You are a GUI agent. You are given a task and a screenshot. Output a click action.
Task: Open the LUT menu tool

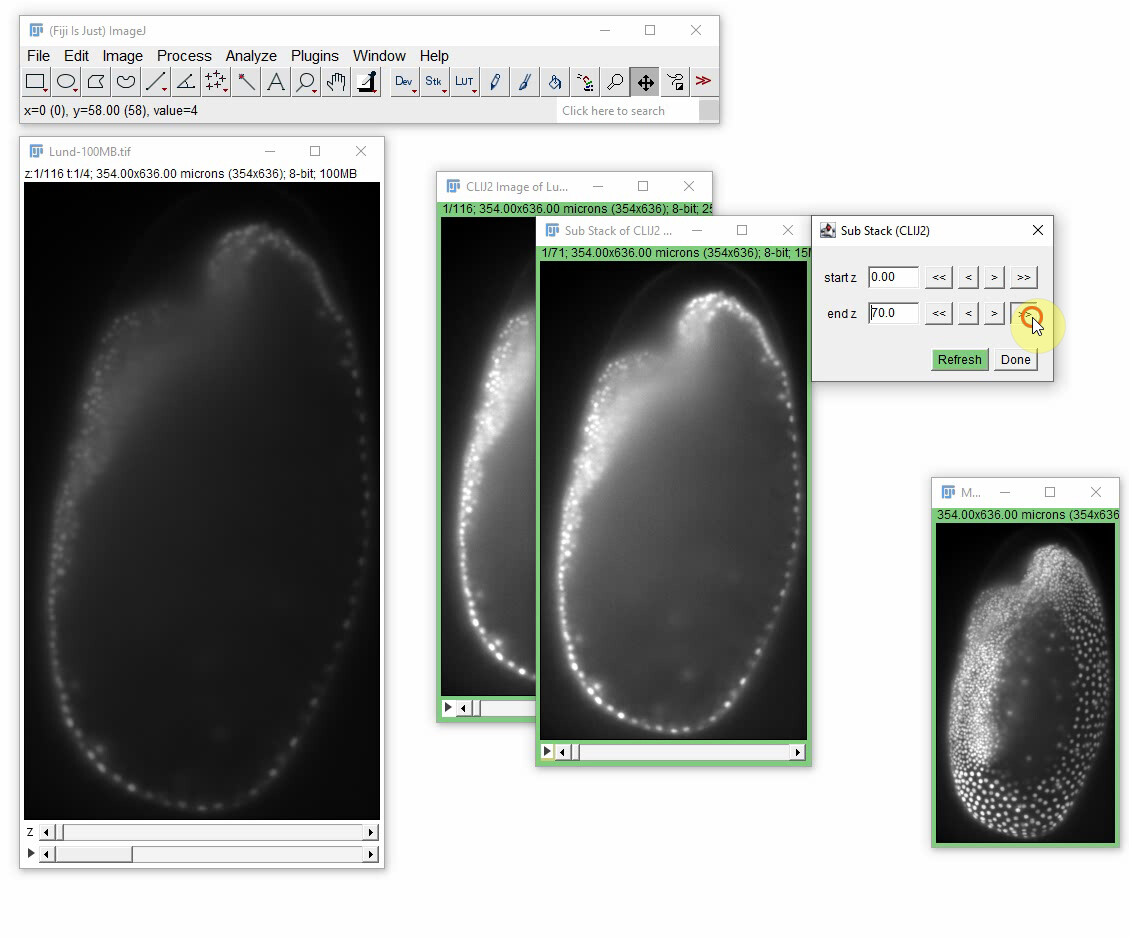[x=464, y=82]
